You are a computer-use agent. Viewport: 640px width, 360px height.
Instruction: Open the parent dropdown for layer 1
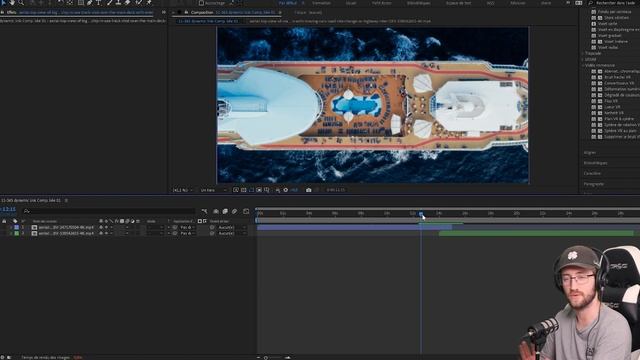[x=231, y=227]
